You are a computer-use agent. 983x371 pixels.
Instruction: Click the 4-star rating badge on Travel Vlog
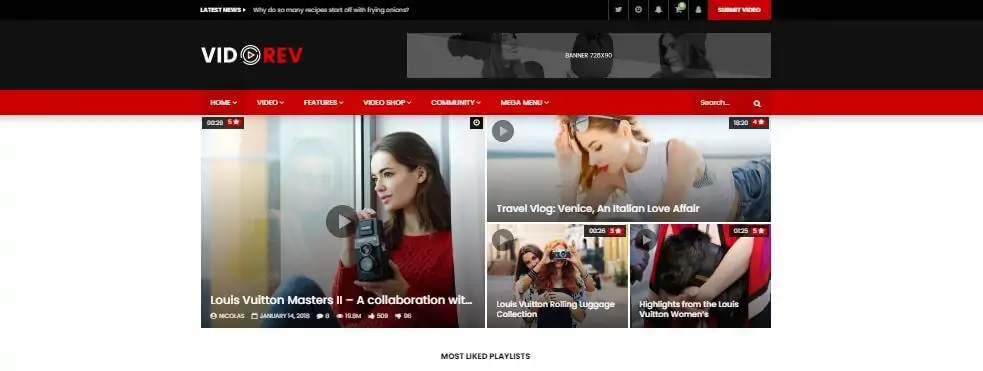[x=760, y=123]
